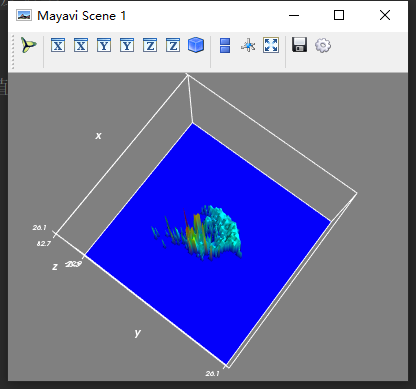Click the first X axis view button
Viewport: 416px width, 389px height.
pos(58,45)
